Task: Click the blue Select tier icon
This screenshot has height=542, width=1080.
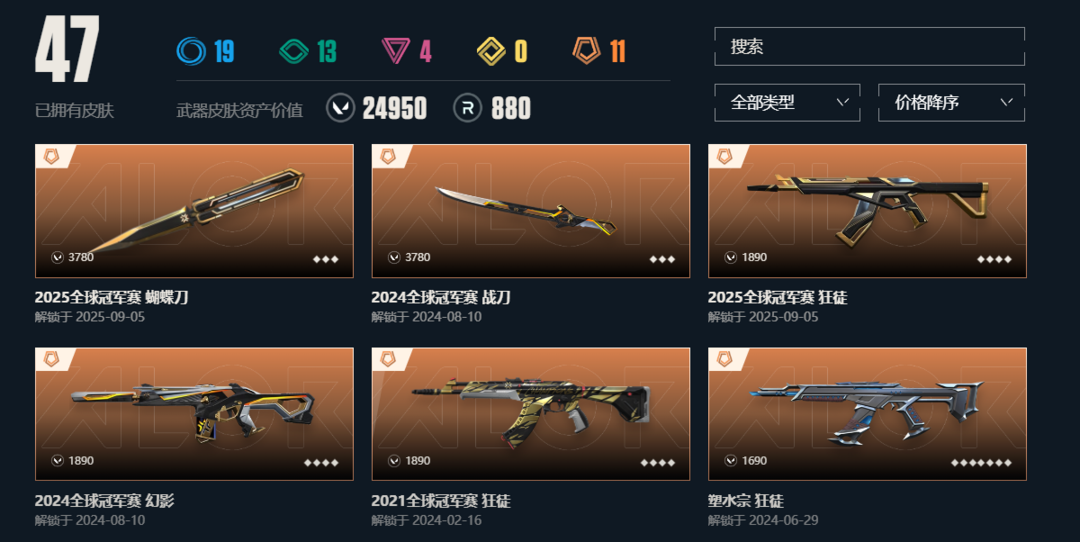Action: click(x=191, y=51)
